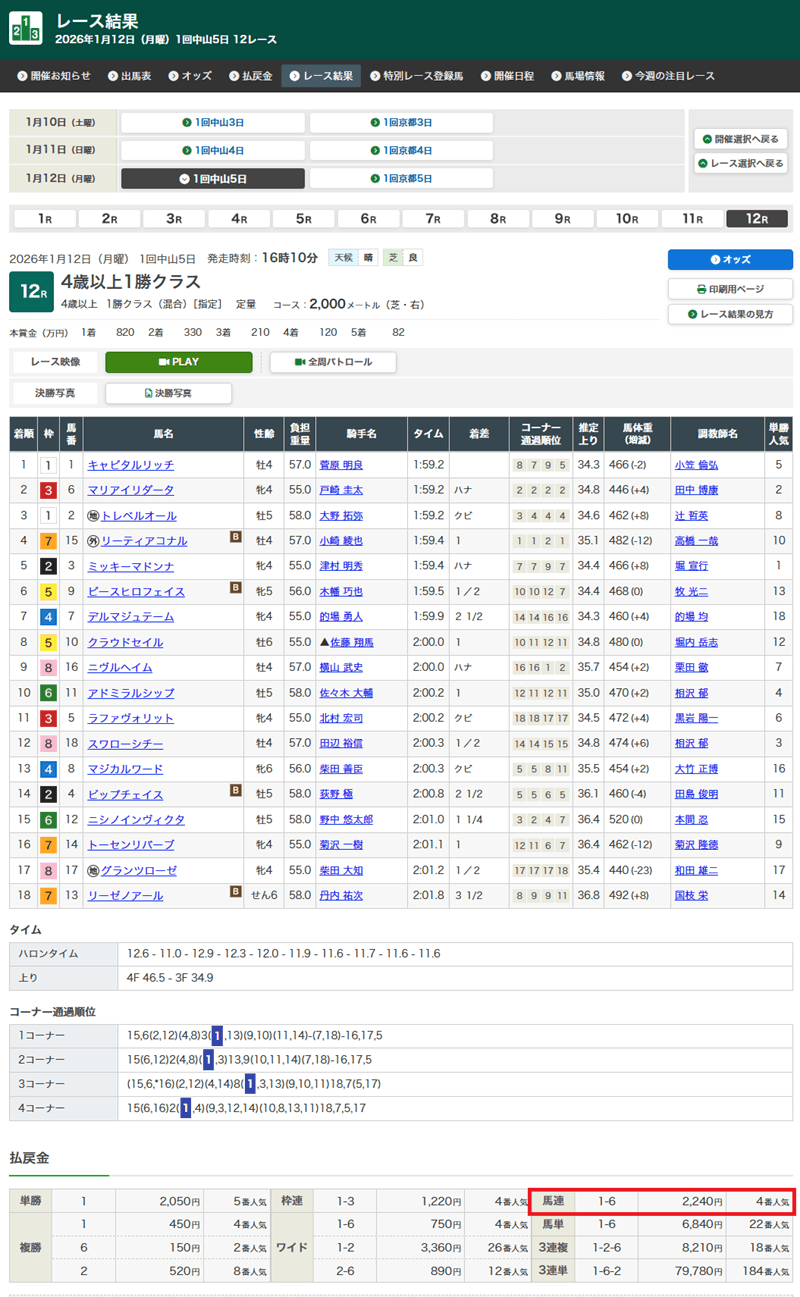The height and width of the screenshot is (1297, 800).
Task: Open jockey link 戸崎 圭太
Action: coord(340,490)
